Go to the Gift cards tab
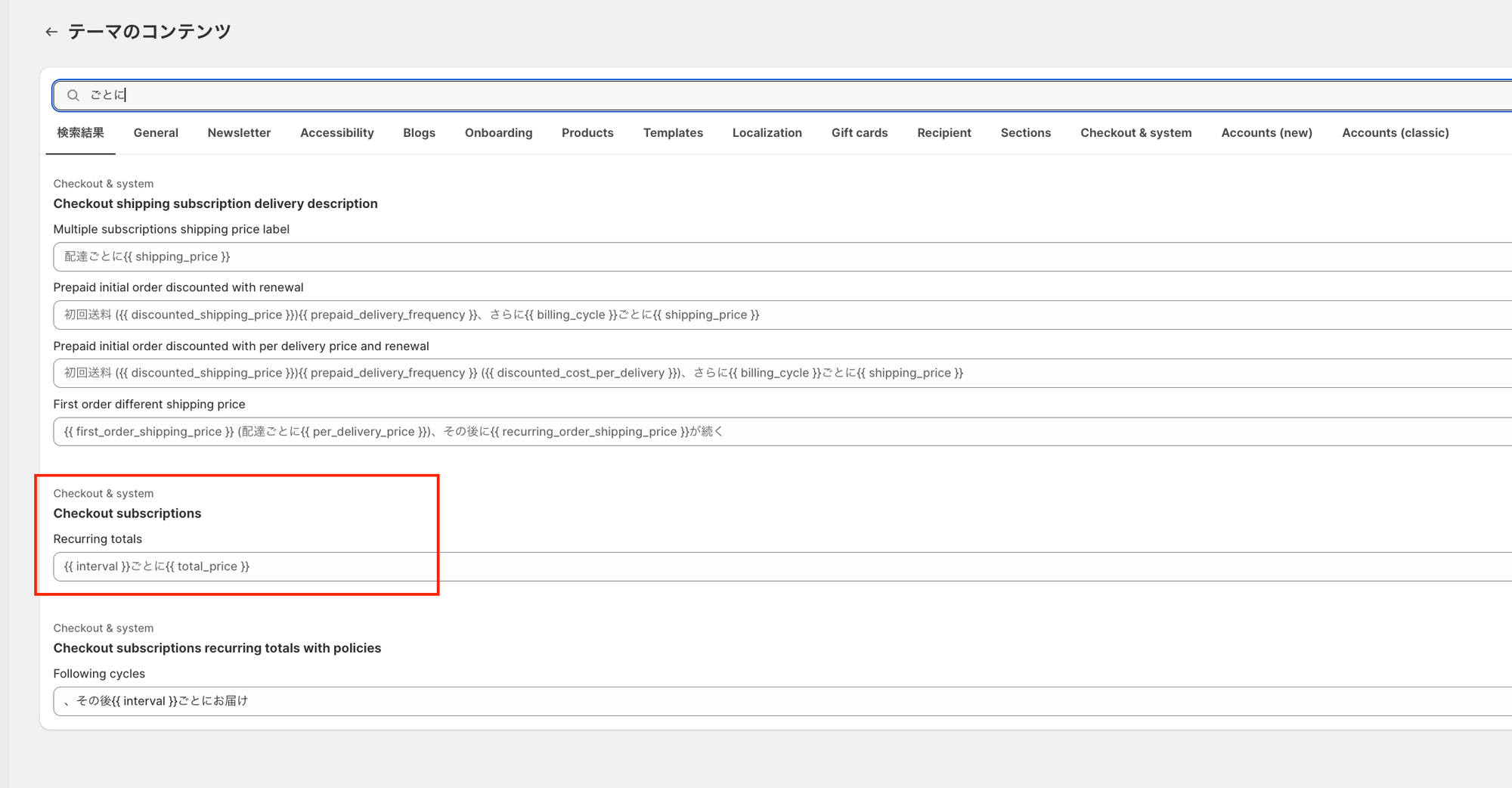This screenshot has width=1512, height=788. coord(860,133)
